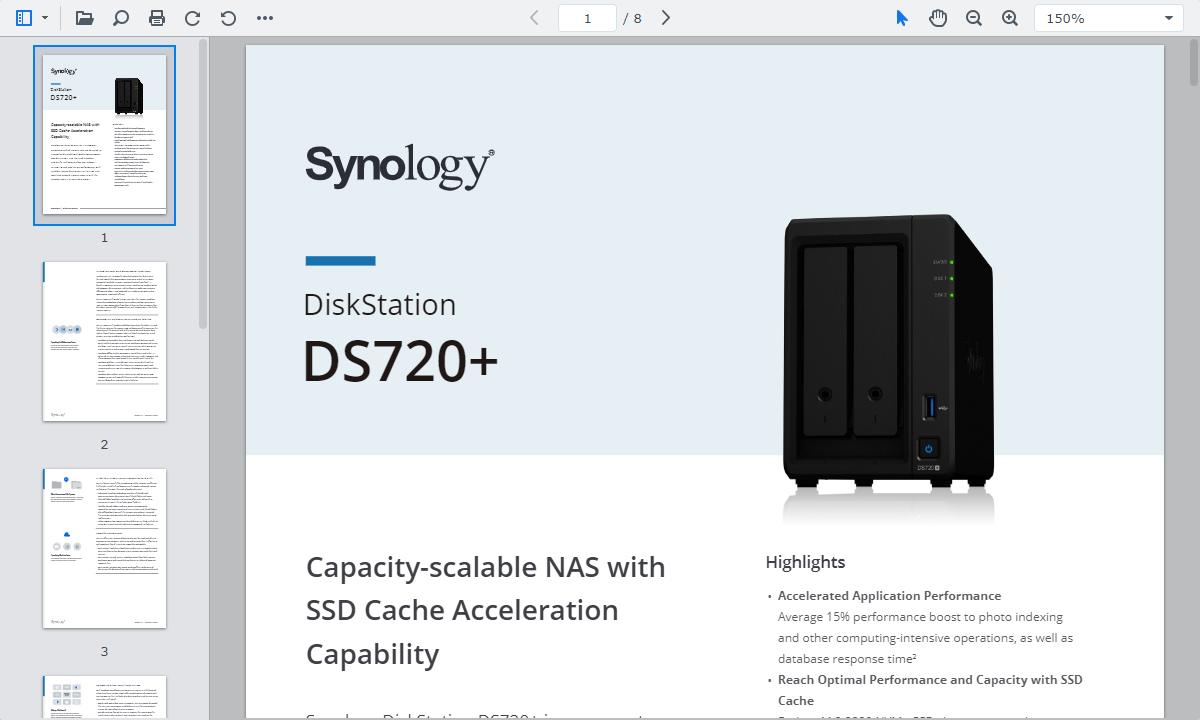Screen dimensions: 1200x720
Task: Select the text selection cursor tool
Action: (x=901, y=17)
